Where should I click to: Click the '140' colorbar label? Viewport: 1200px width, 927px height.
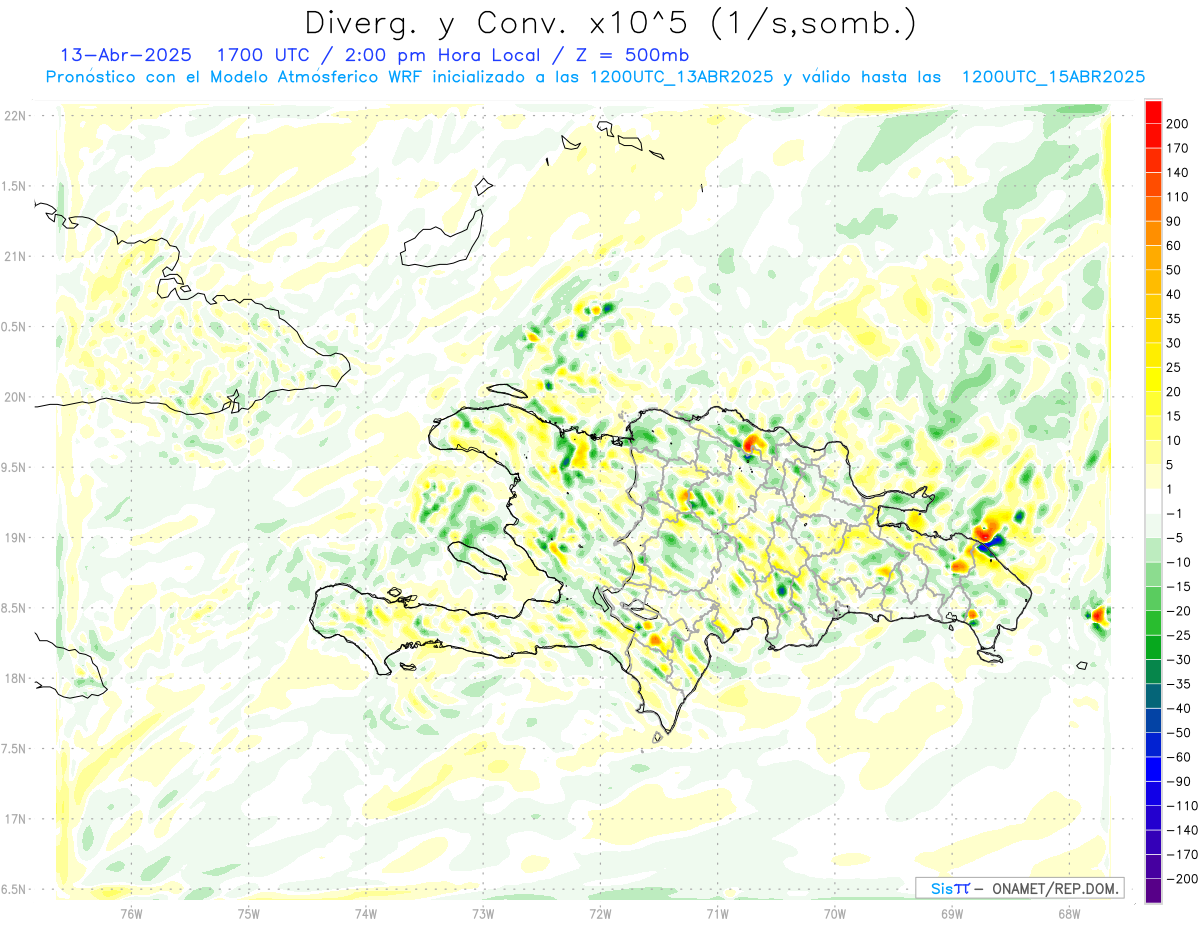[x=1178, y=172]
